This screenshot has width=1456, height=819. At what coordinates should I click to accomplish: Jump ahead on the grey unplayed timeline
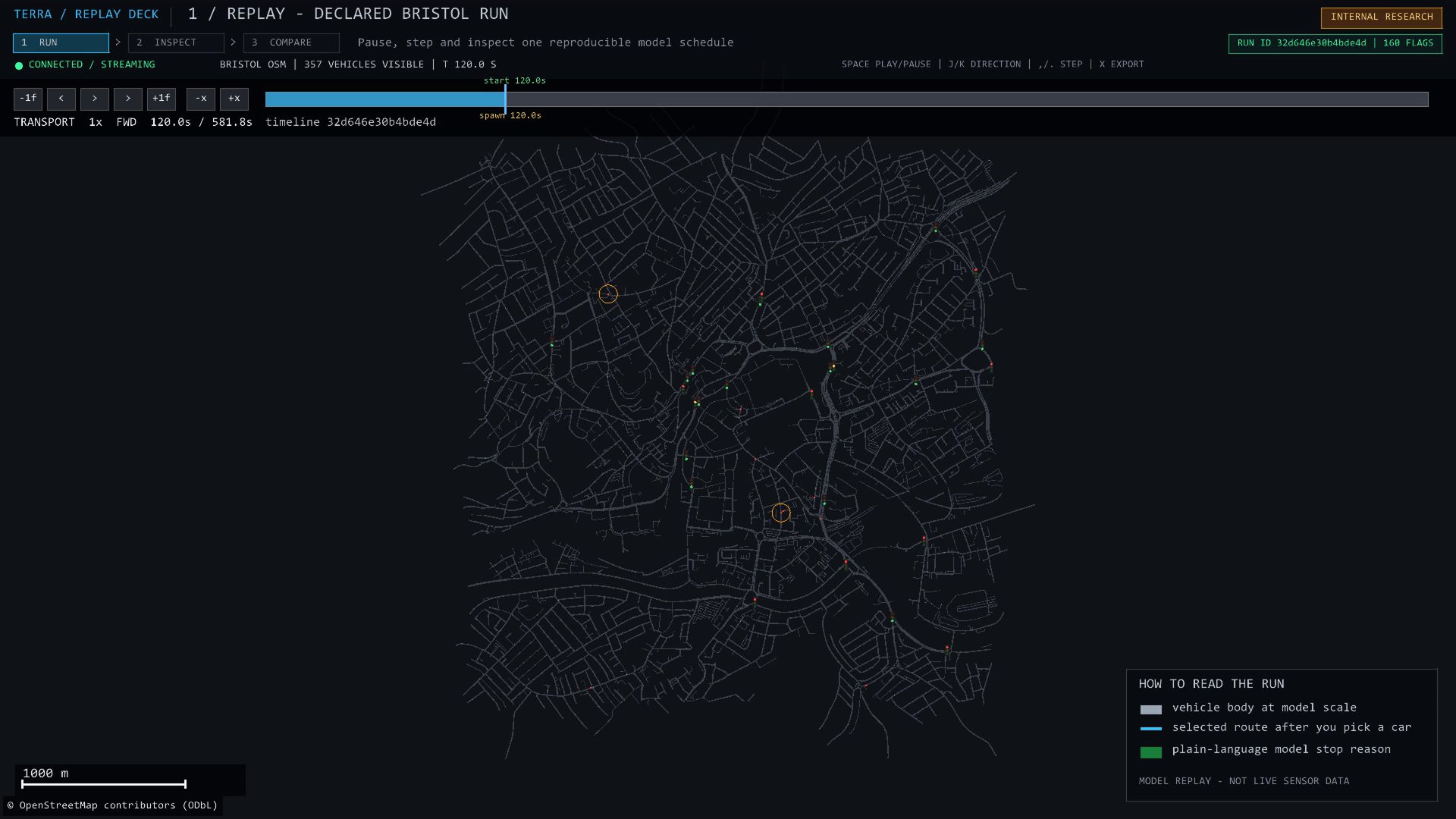click(967, 99)
